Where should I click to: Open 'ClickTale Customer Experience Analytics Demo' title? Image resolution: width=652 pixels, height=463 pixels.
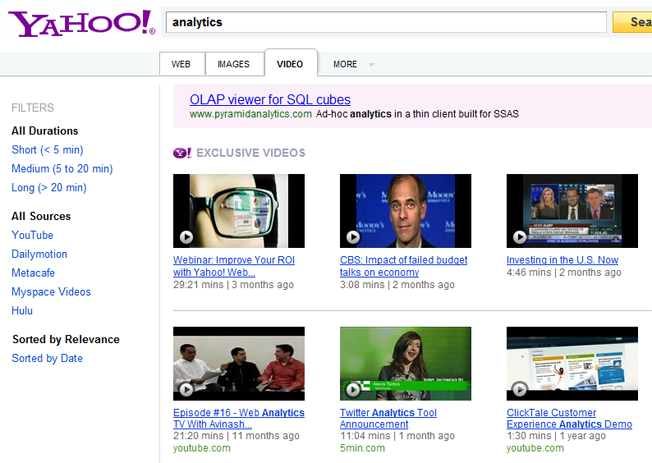[x=569, y=418]
